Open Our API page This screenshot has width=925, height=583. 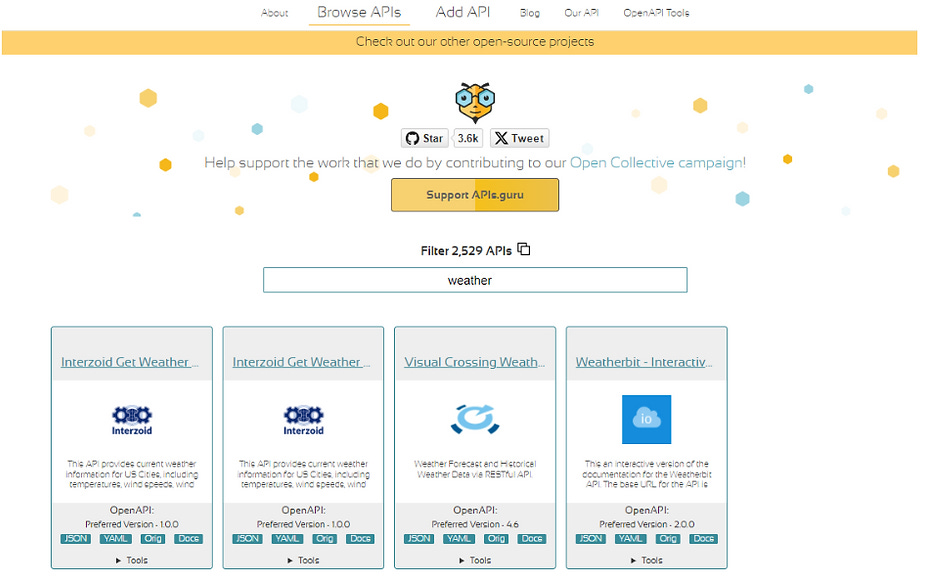581,13
